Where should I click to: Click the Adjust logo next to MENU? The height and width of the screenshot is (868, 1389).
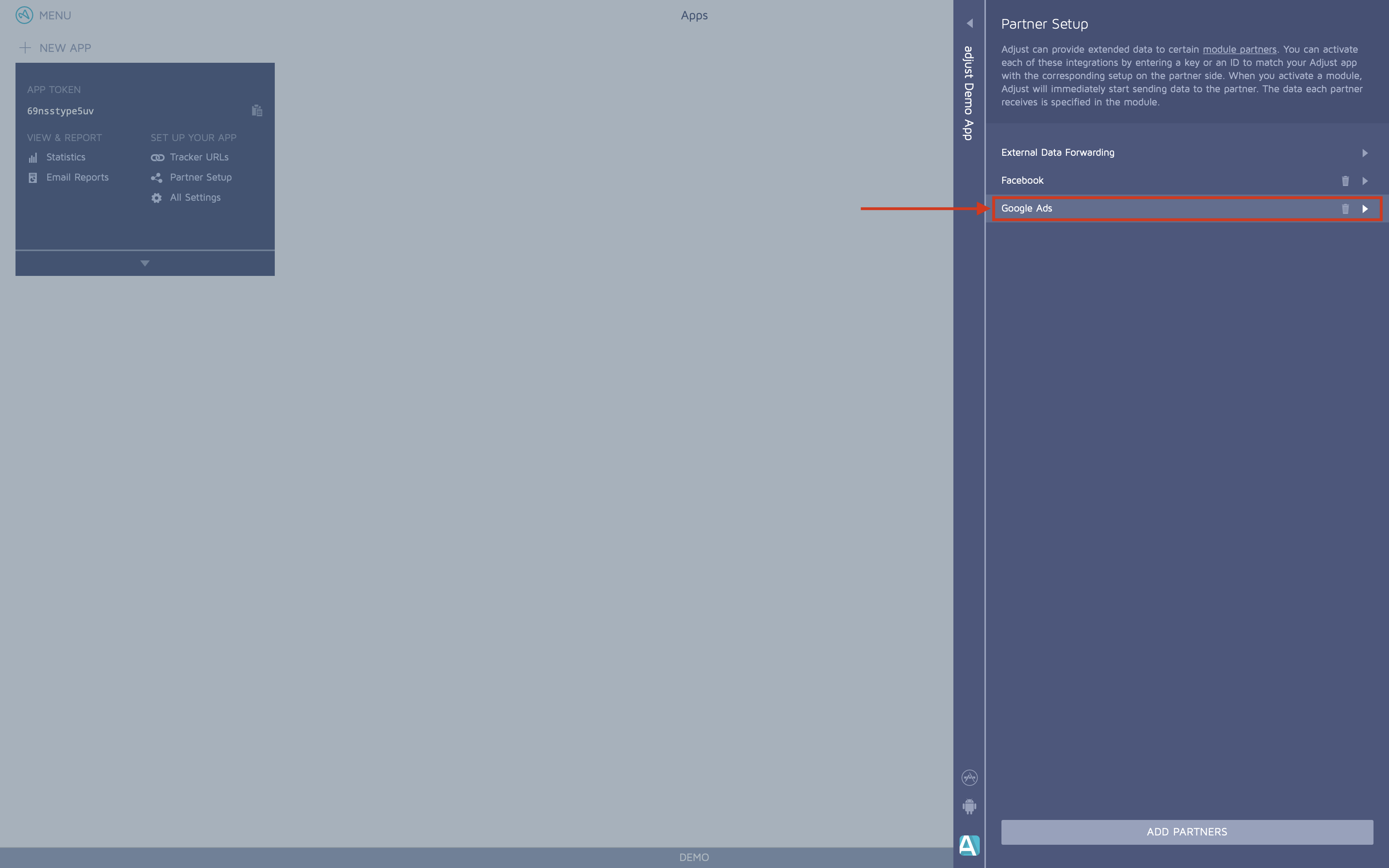pos(24,15)
